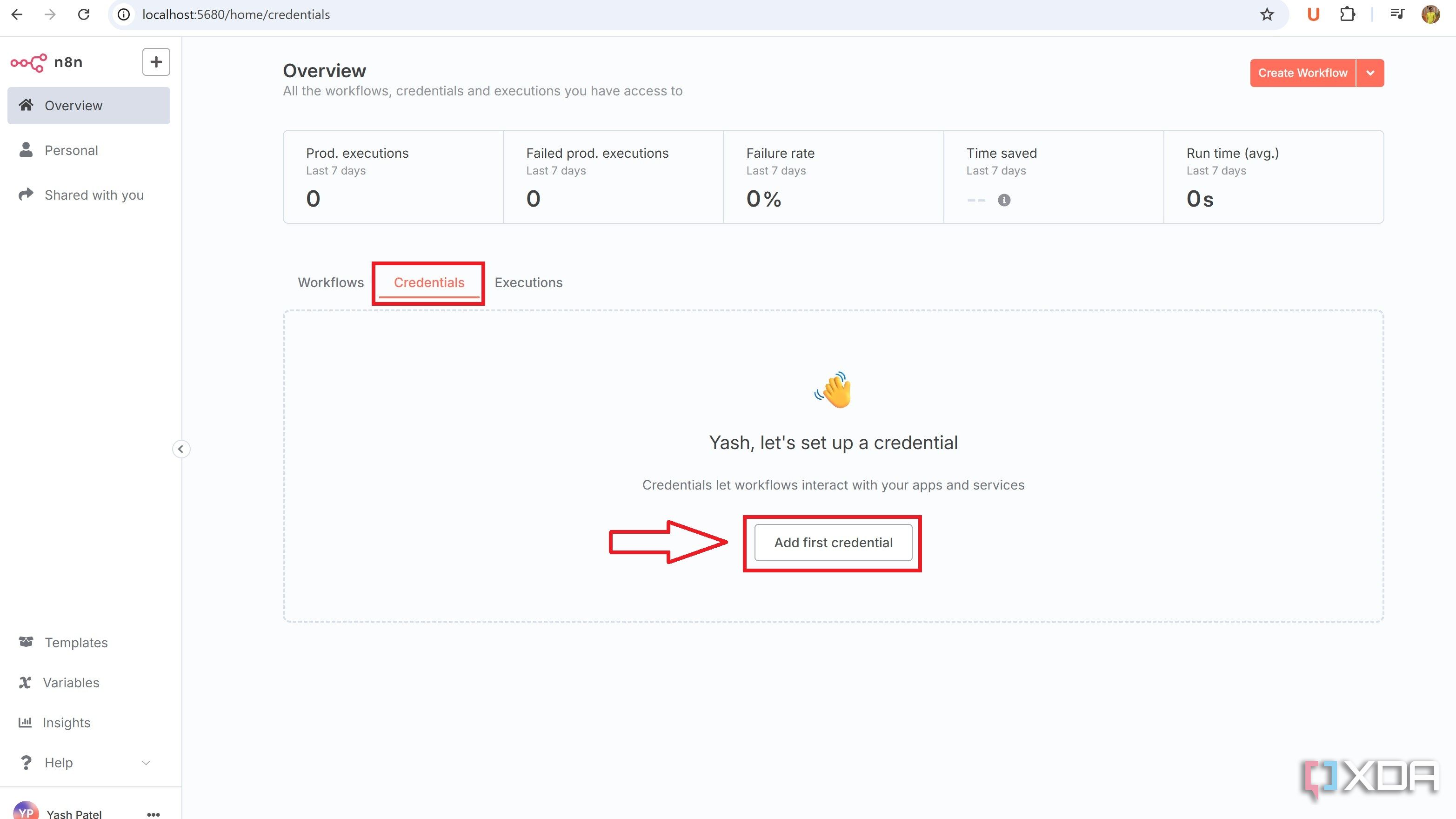
Task: Click the Yash Patel avatar at bottom
Action: tap(26, 811)
